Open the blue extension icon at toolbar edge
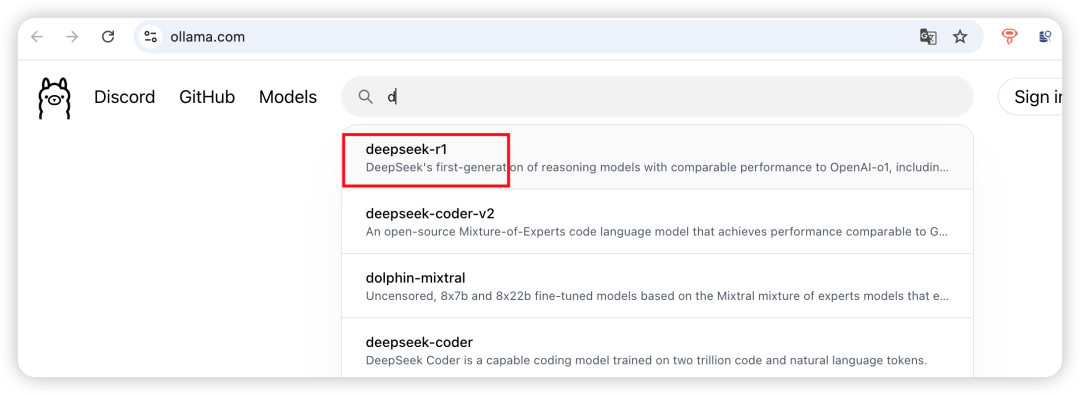 (x=1045, y=37)
